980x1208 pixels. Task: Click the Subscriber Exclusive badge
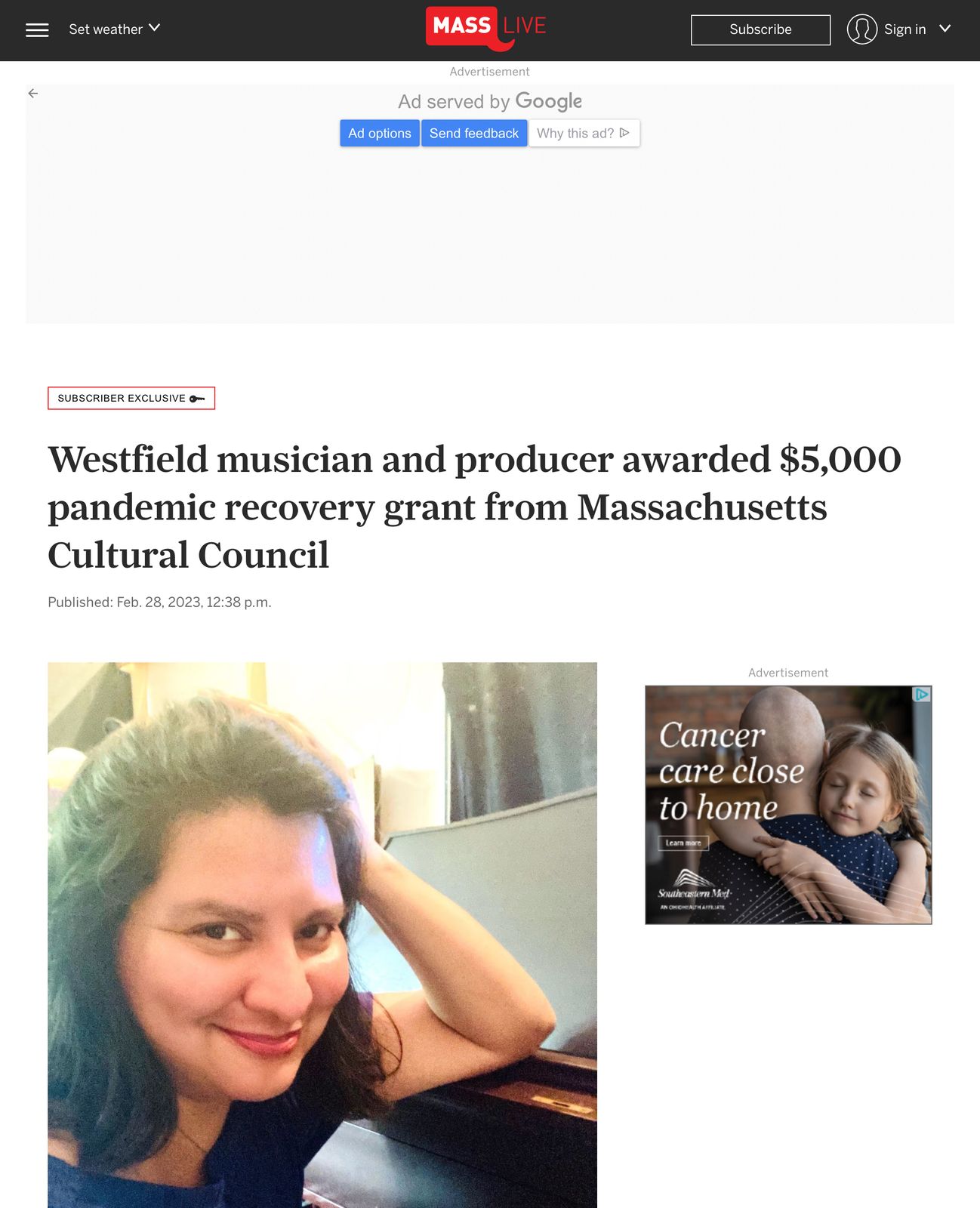pyautogui.click(x=131, y=398)
